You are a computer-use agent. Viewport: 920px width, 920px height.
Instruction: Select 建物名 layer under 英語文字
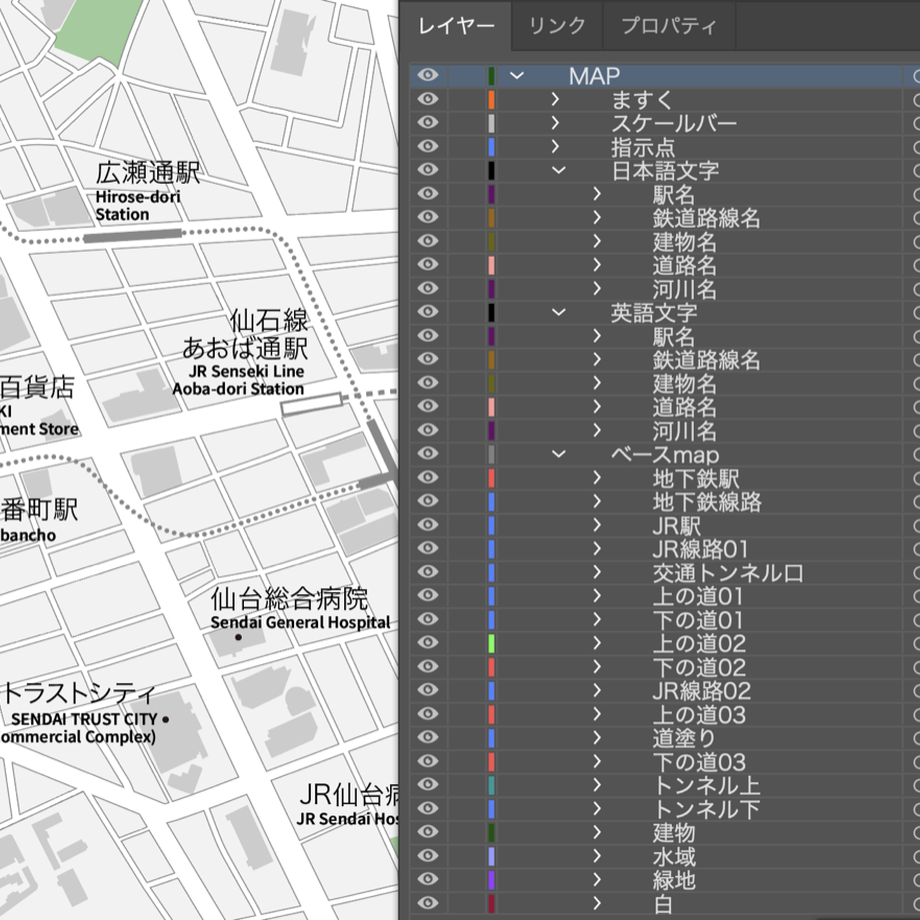tap(684, 383)
